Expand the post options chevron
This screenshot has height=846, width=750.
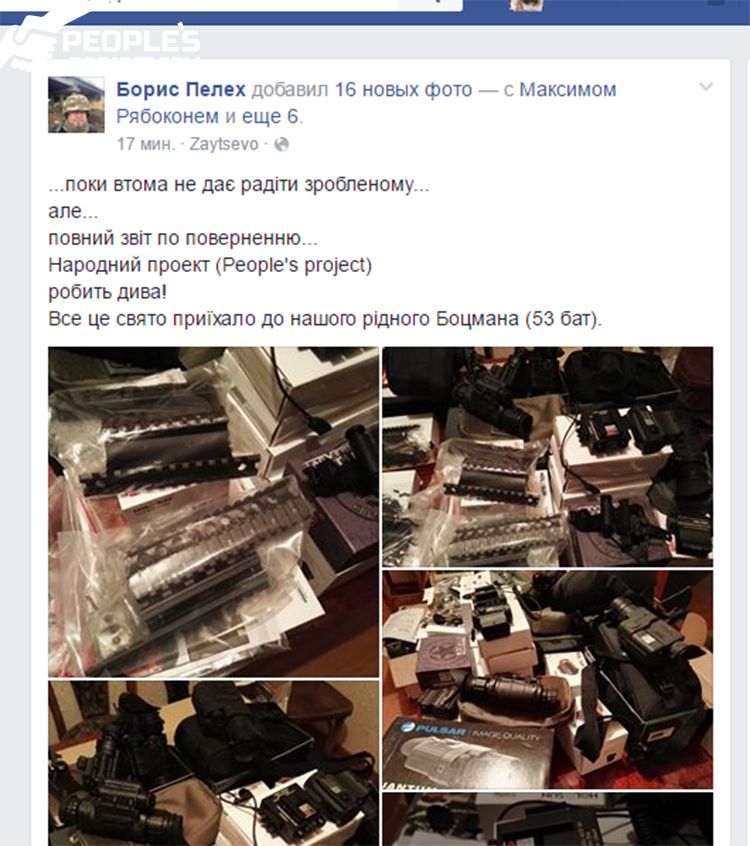click(706, 87)
